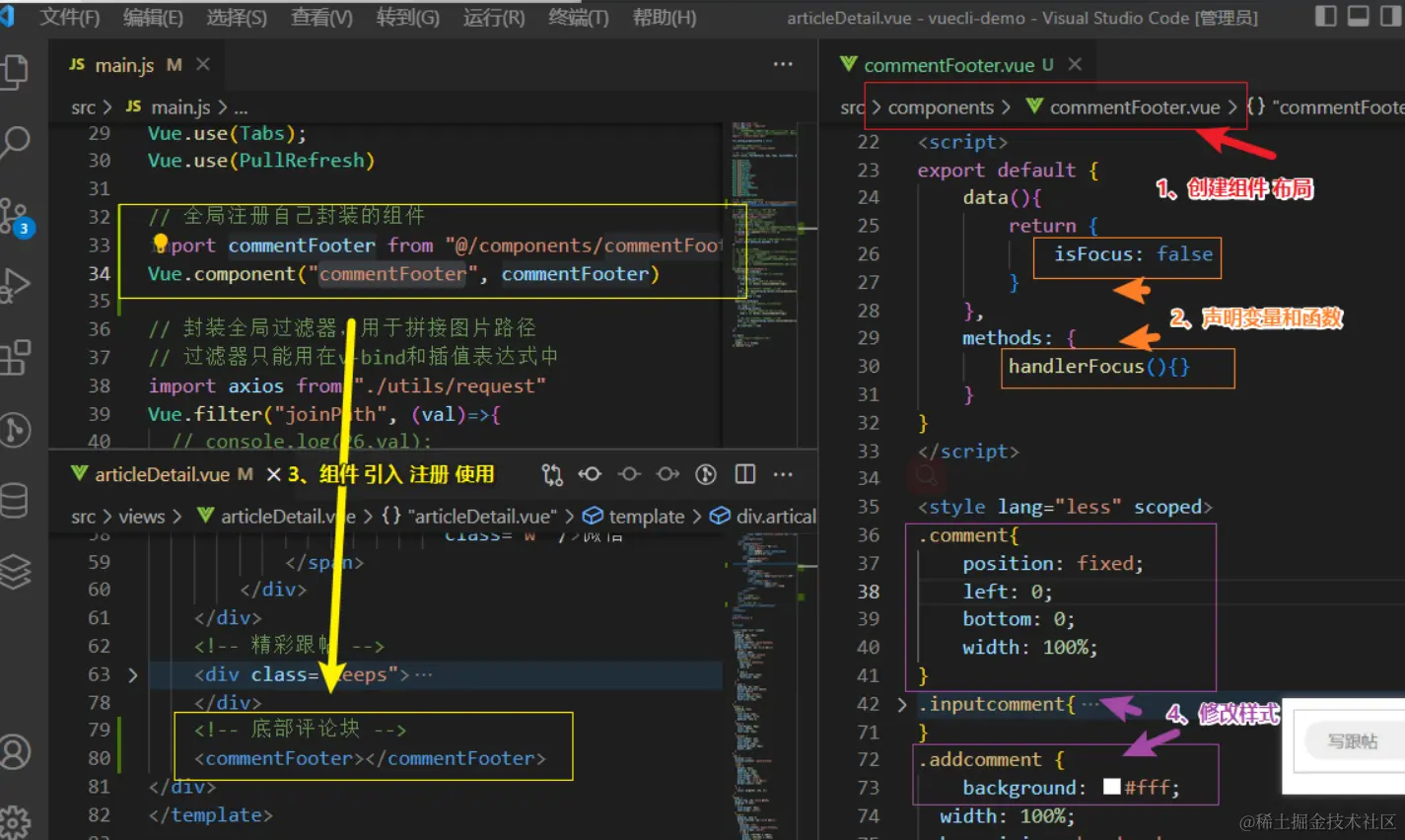Open the 文件(F) menu
Viewport: 1405px width, 840px height.
(x=69, y=18)
